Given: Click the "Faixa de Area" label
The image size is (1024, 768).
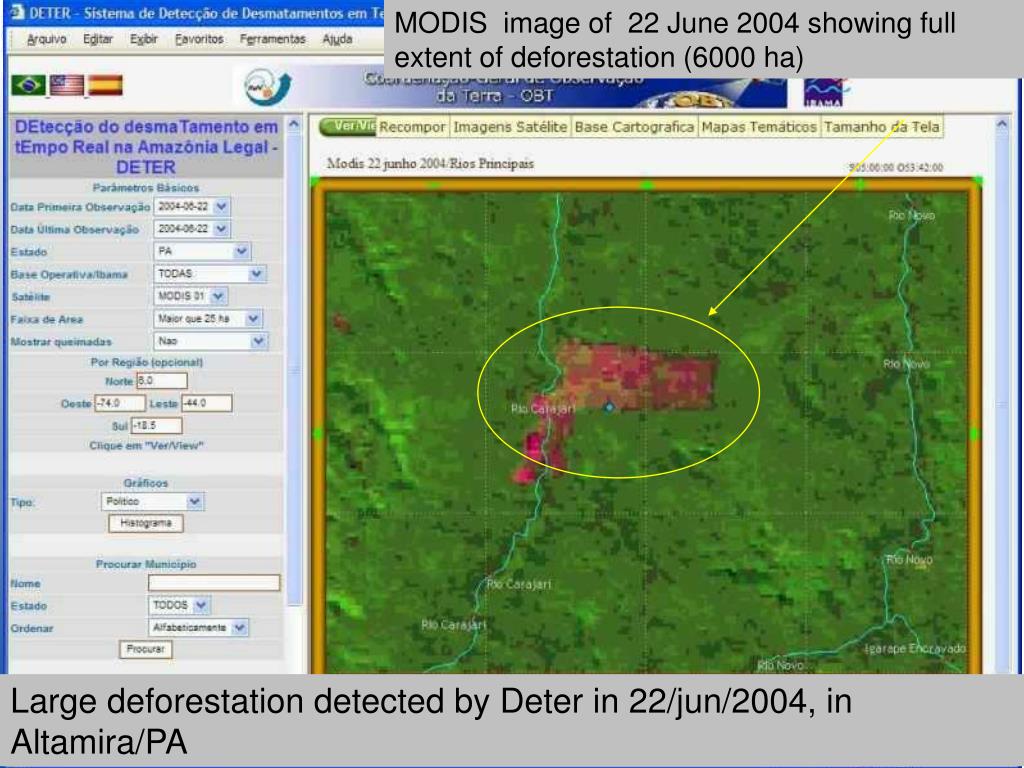Looking at the screenshot, I should [46, 319].
